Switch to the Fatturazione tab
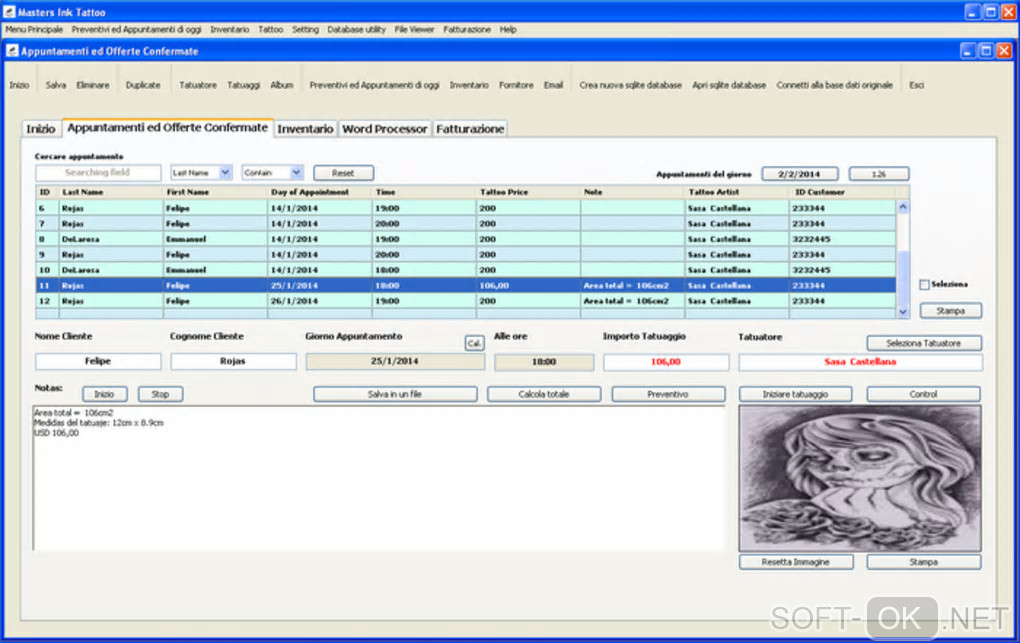 [x=470, y=129]
